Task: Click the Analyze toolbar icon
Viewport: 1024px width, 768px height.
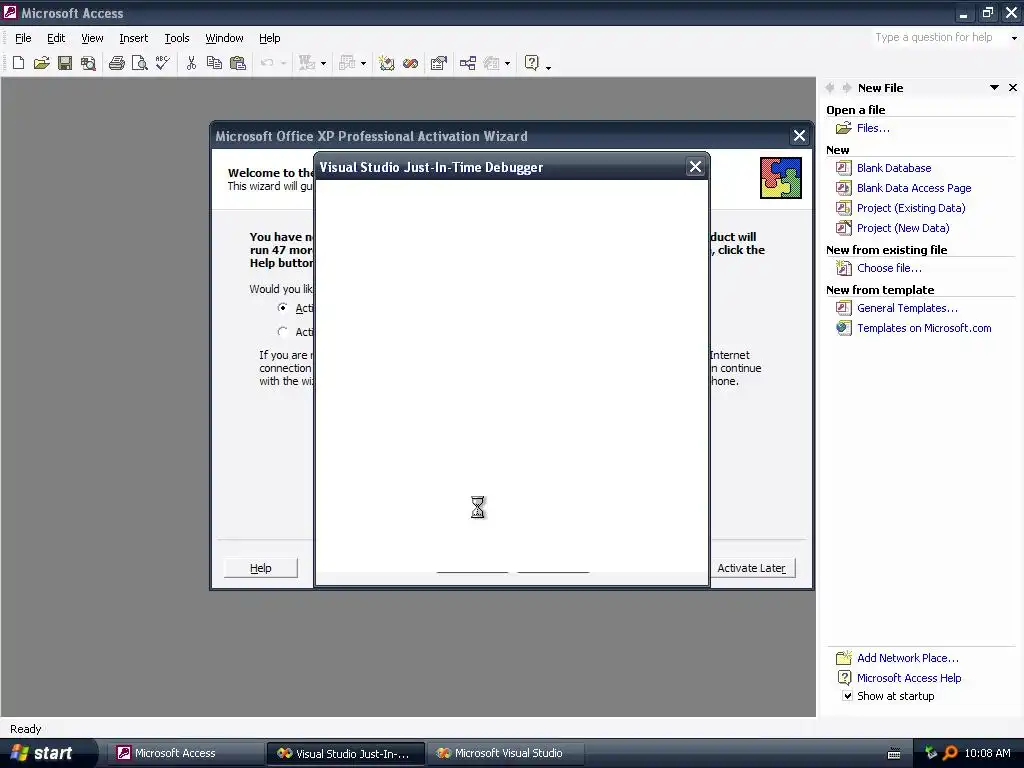Action: tap(347, 63)
